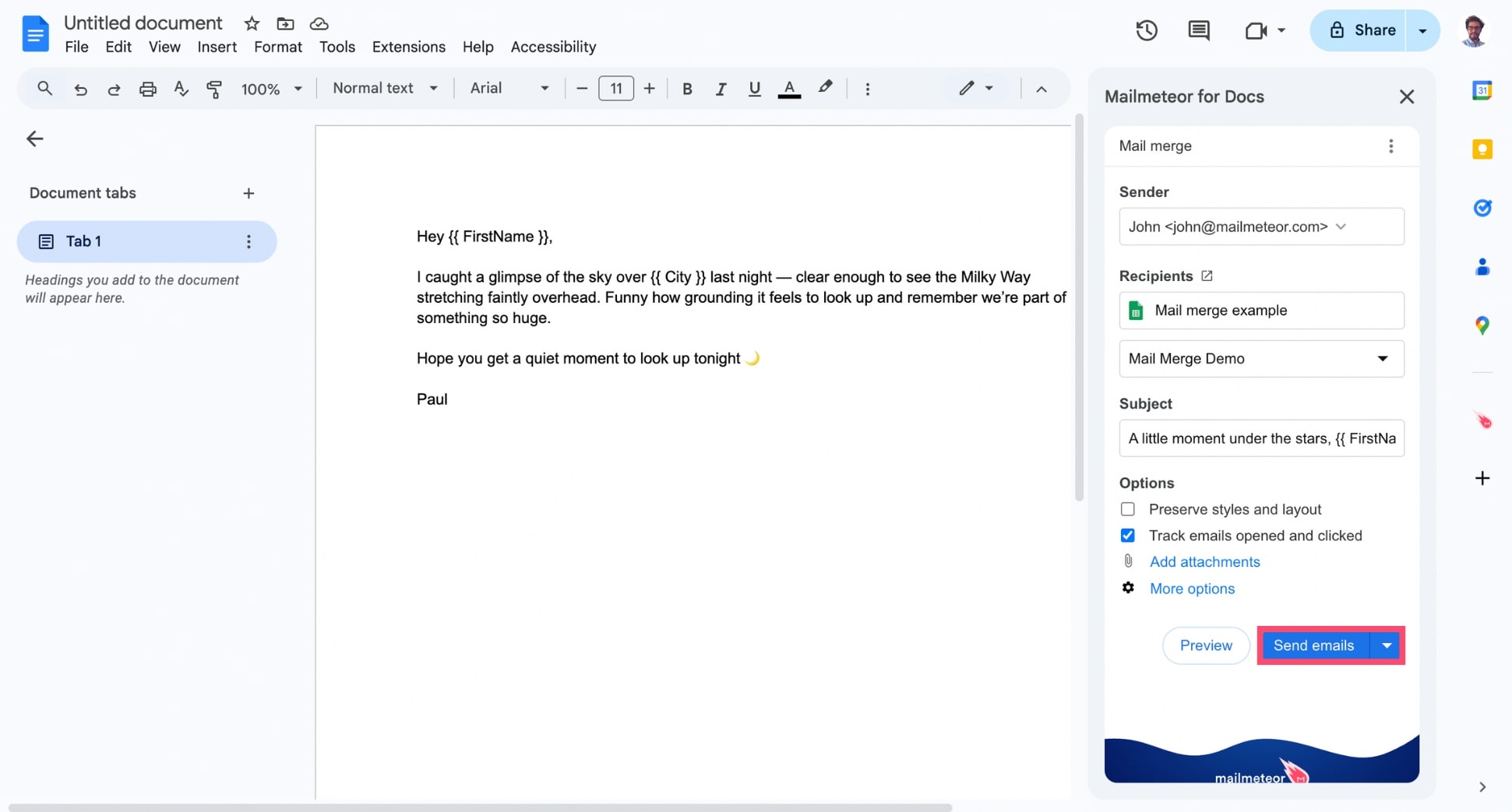Run spelling and grammar check
The image size is (1512, 812).
coord(181,88)
